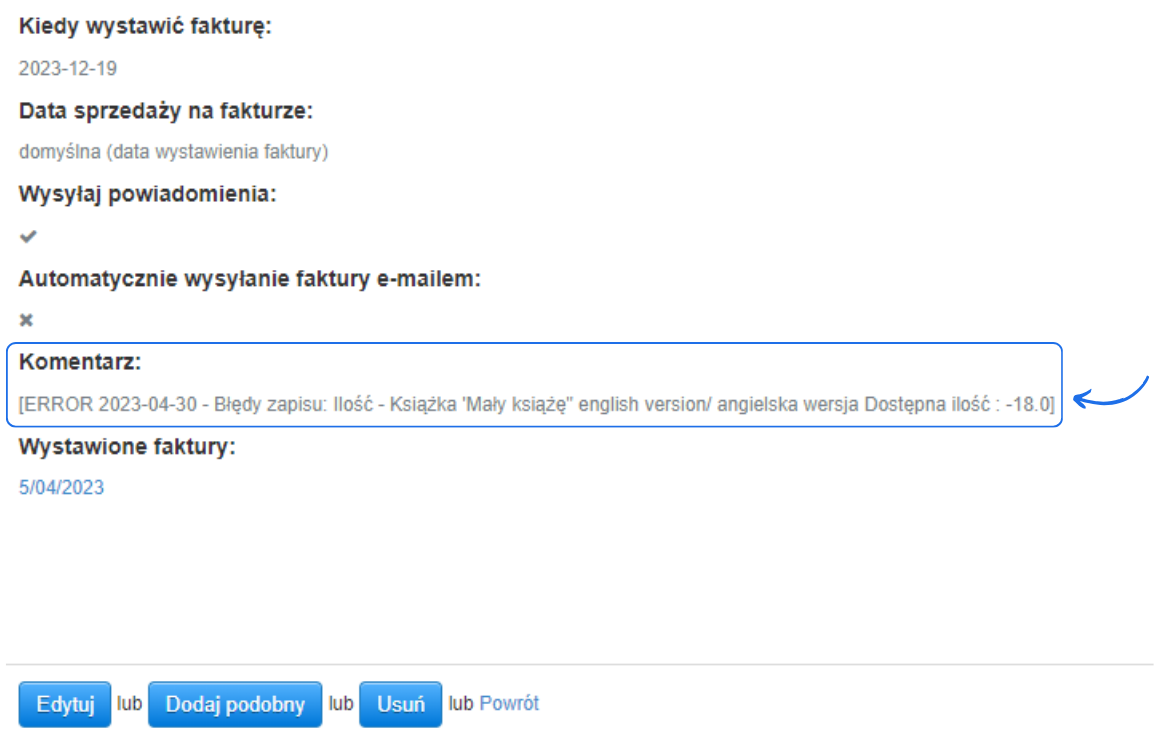Image resolution: width=1164 pixels, height=749 pixels.
Task: Click the Usuń button
Action: click(400, 704)
